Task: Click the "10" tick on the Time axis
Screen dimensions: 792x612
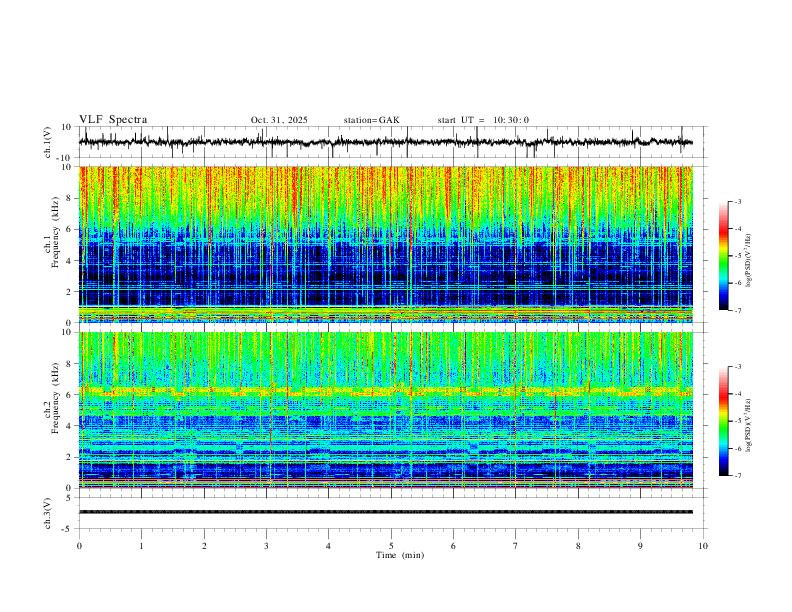Action: [703, 546]
